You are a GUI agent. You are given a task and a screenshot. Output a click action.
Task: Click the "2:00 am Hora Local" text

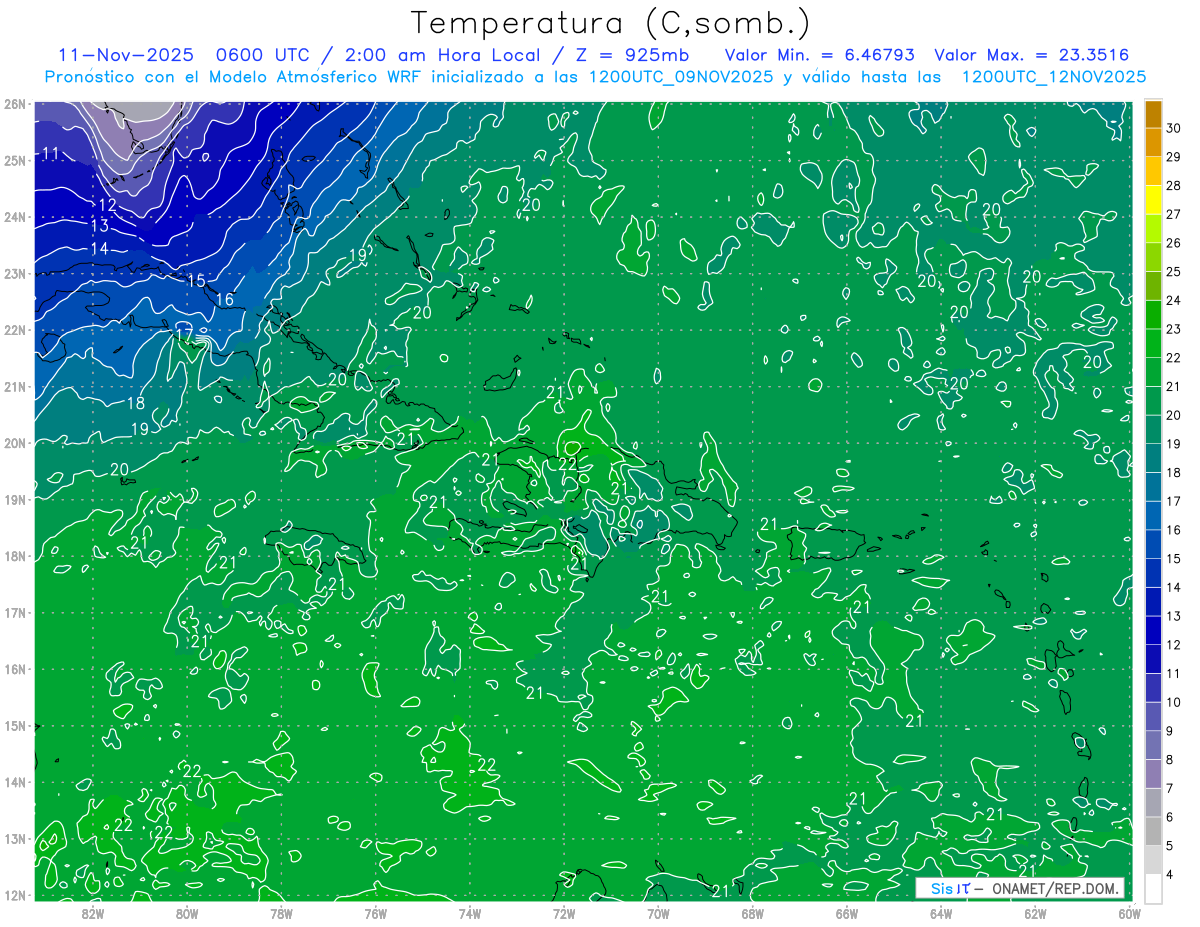(x=444, y=55)
